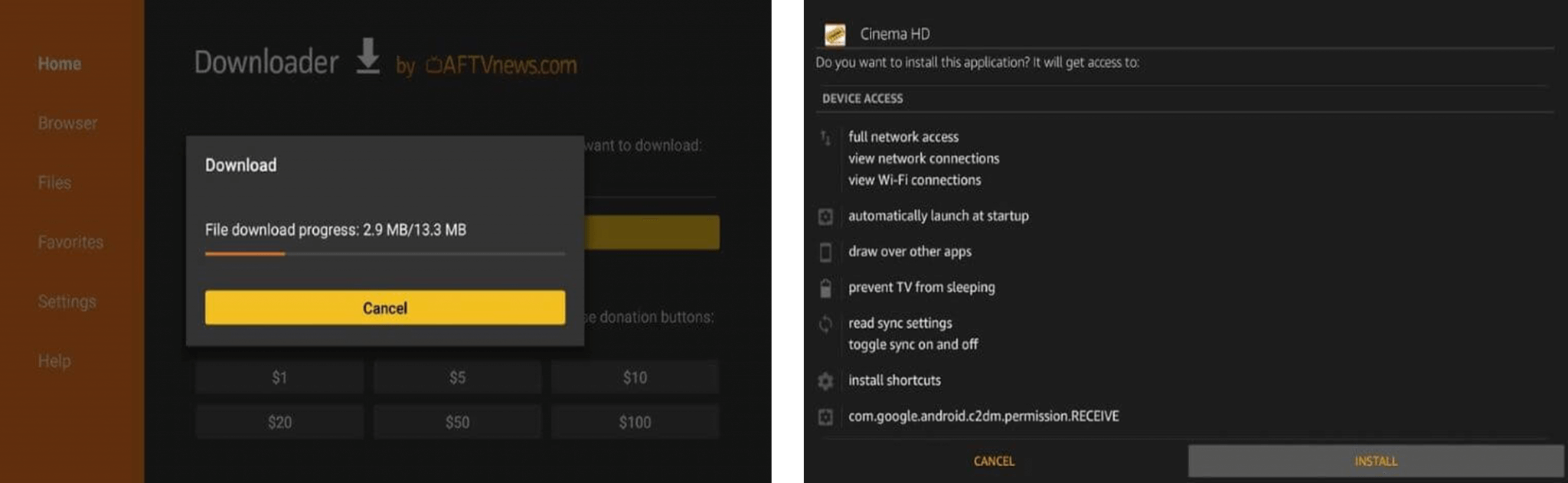Select the $20 donation button
Image resolution: width=1568 pixels, height=483 pixels.
click(x=279, y=422)
